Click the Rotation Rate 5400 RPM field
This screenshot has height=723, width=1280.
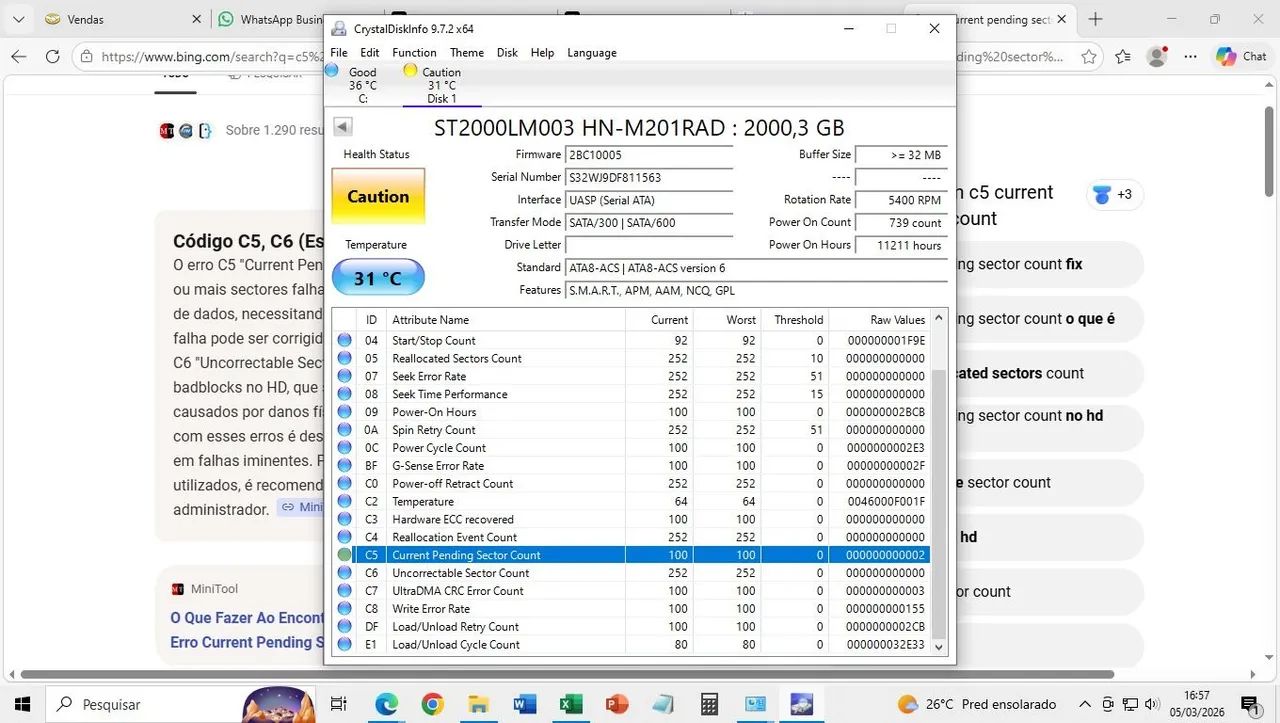900,200
